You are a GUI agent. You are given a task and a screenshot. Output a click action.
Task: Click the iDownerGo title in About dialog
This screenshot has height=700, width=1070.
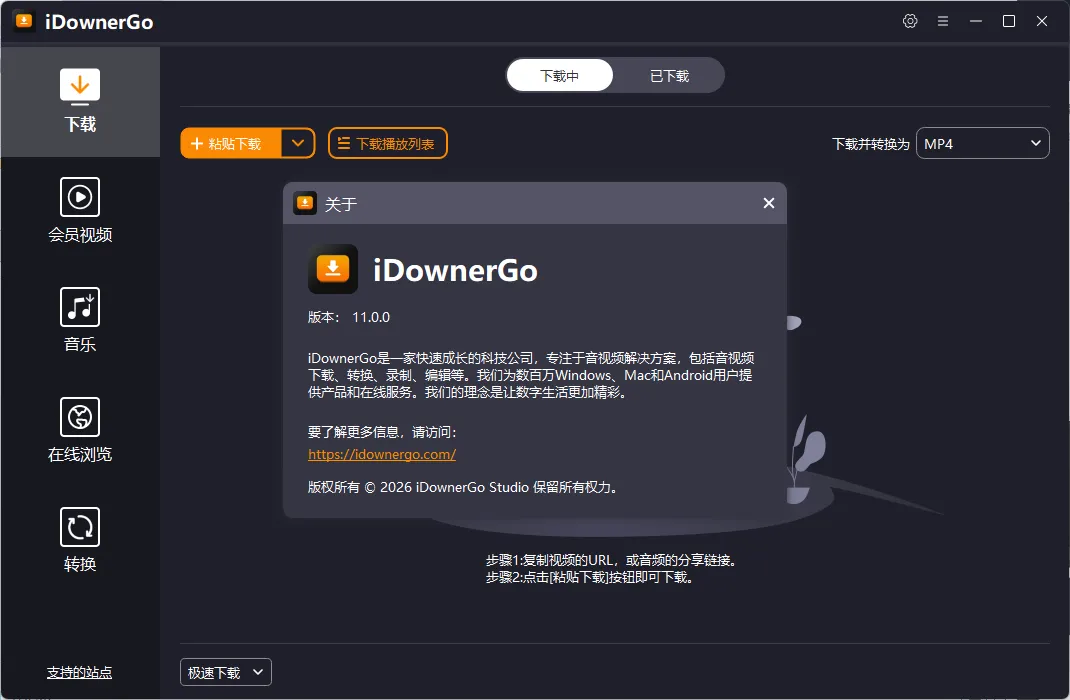pos(455,271)
